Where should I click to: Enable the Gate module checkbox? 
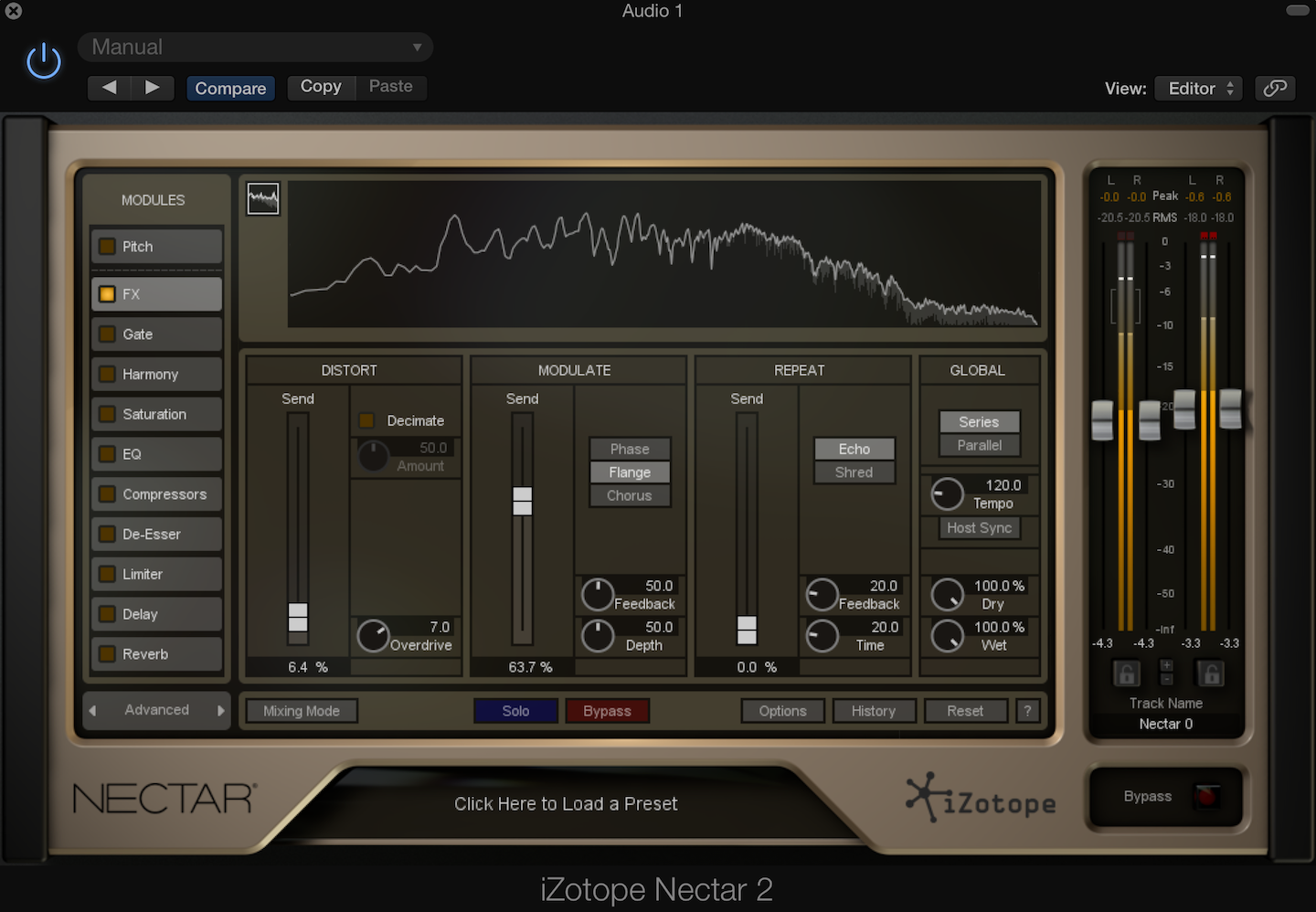[107, 334]
